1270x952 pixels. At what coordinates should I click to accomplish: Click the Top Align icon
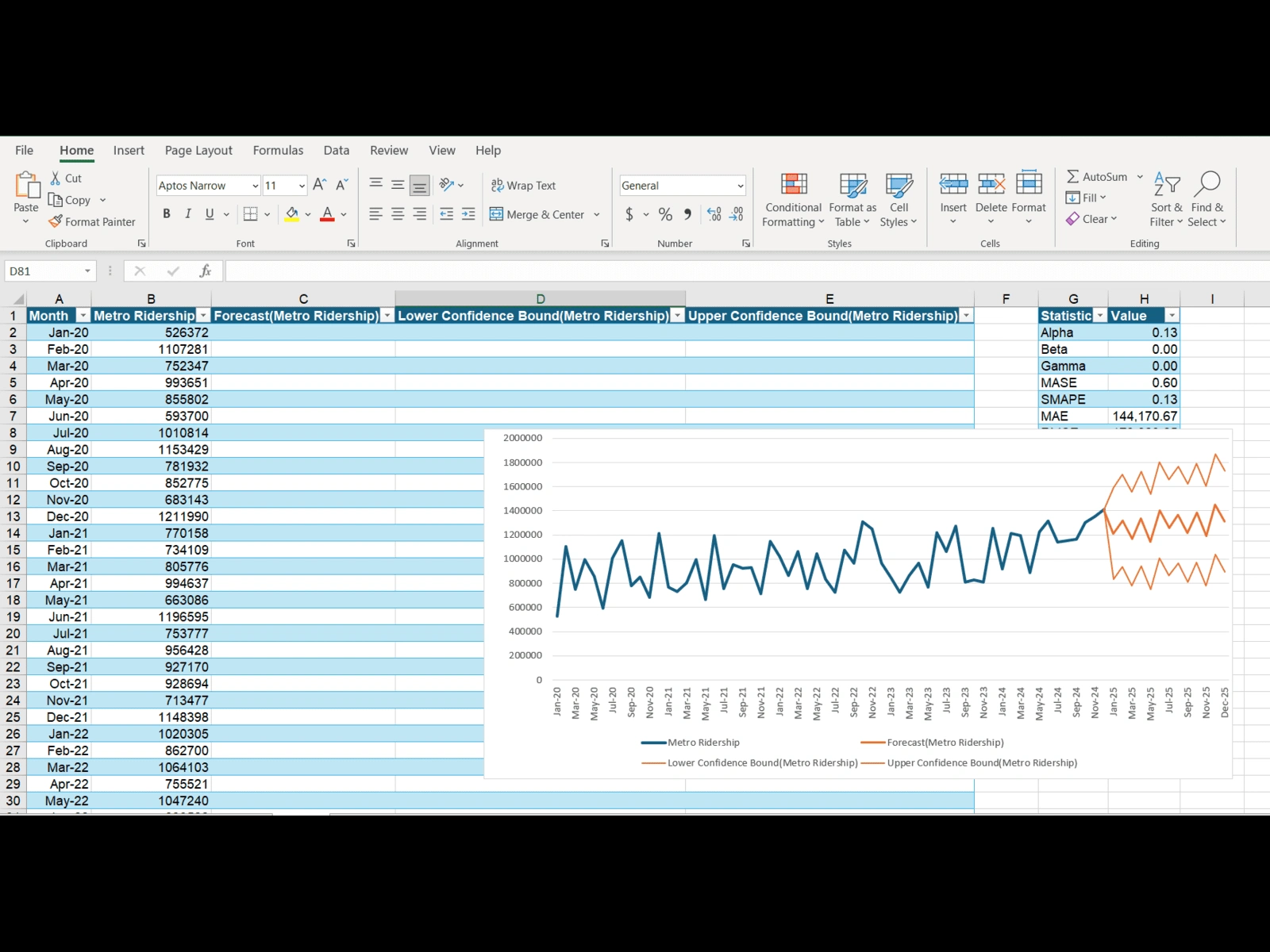point(376,185)
